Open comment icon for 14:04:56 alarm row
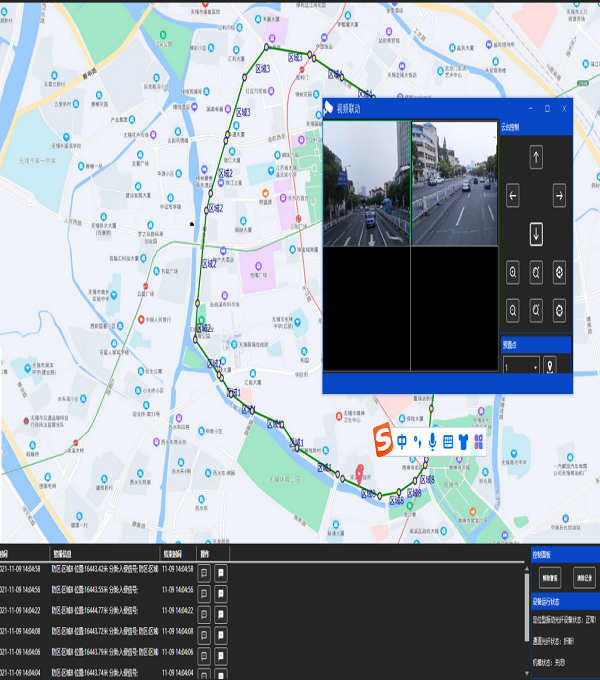 coord(204,594)
